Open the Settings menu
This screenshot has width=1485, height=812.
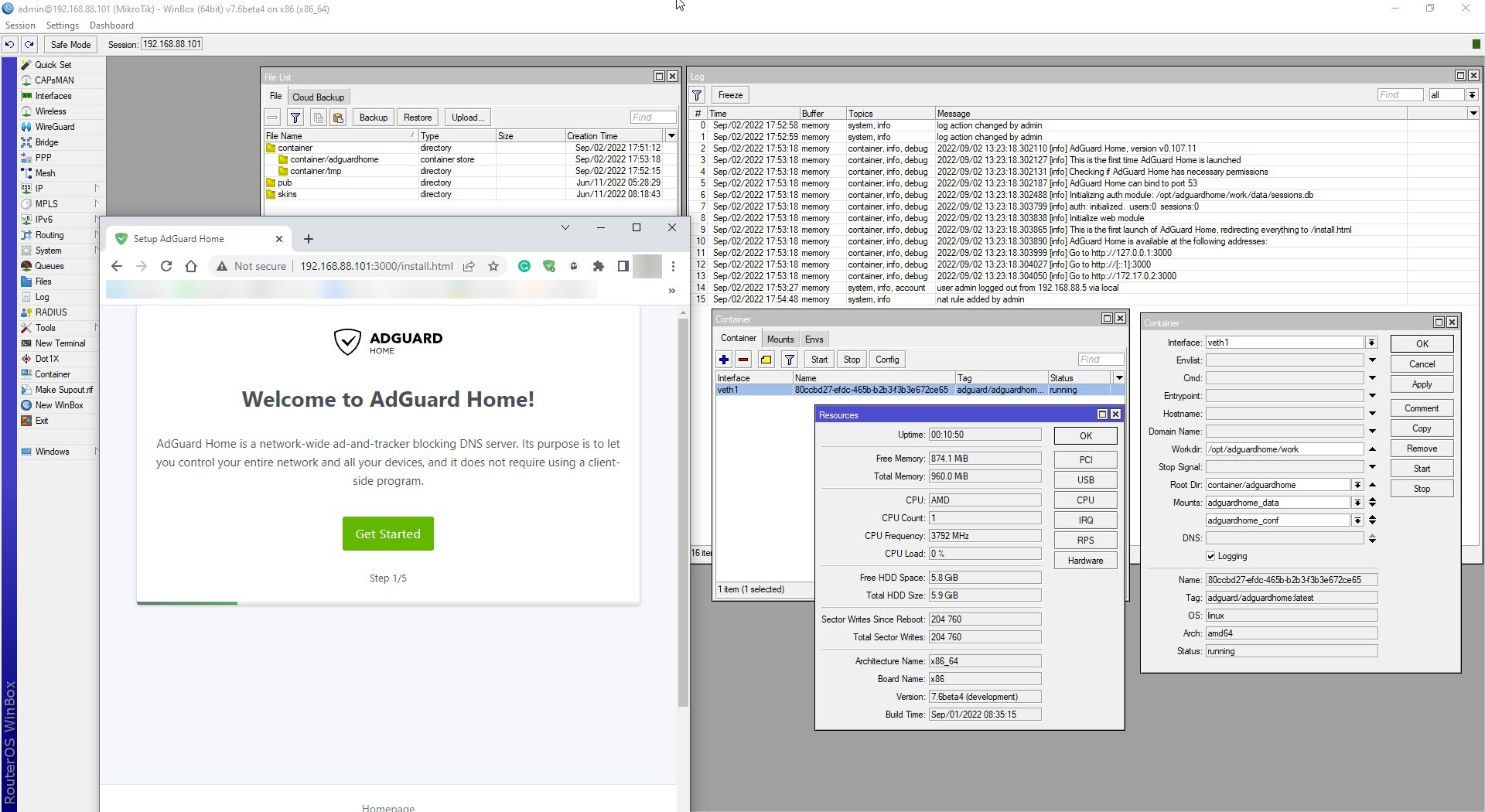coord(63,26)
